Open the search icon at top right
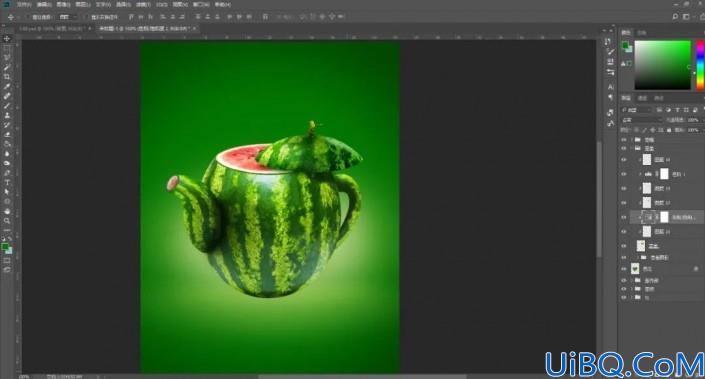This screenshot has width=705, height=379. click(x=675, y=17)
